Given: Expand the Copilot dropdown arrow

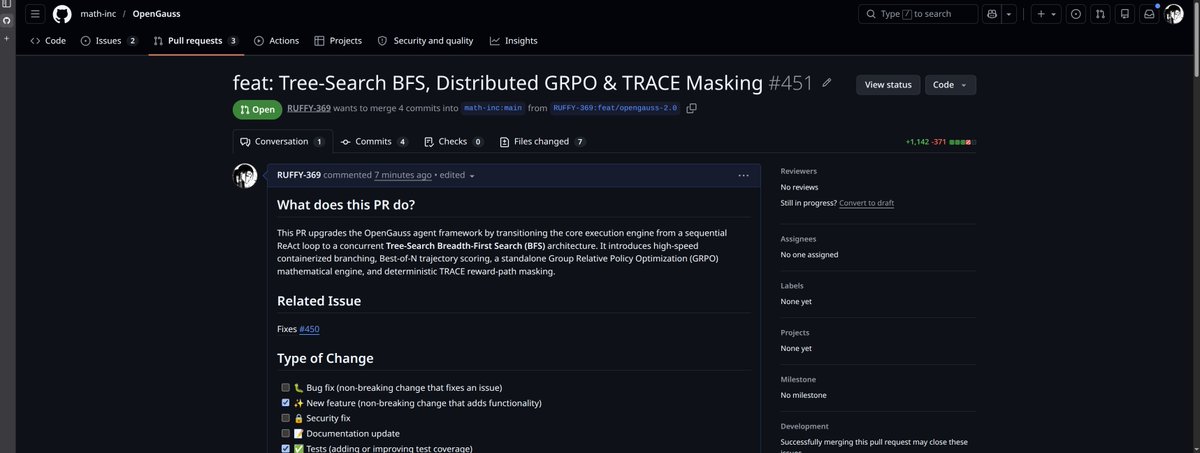Looking at the screenshot, I should (x=1009, y=14).
